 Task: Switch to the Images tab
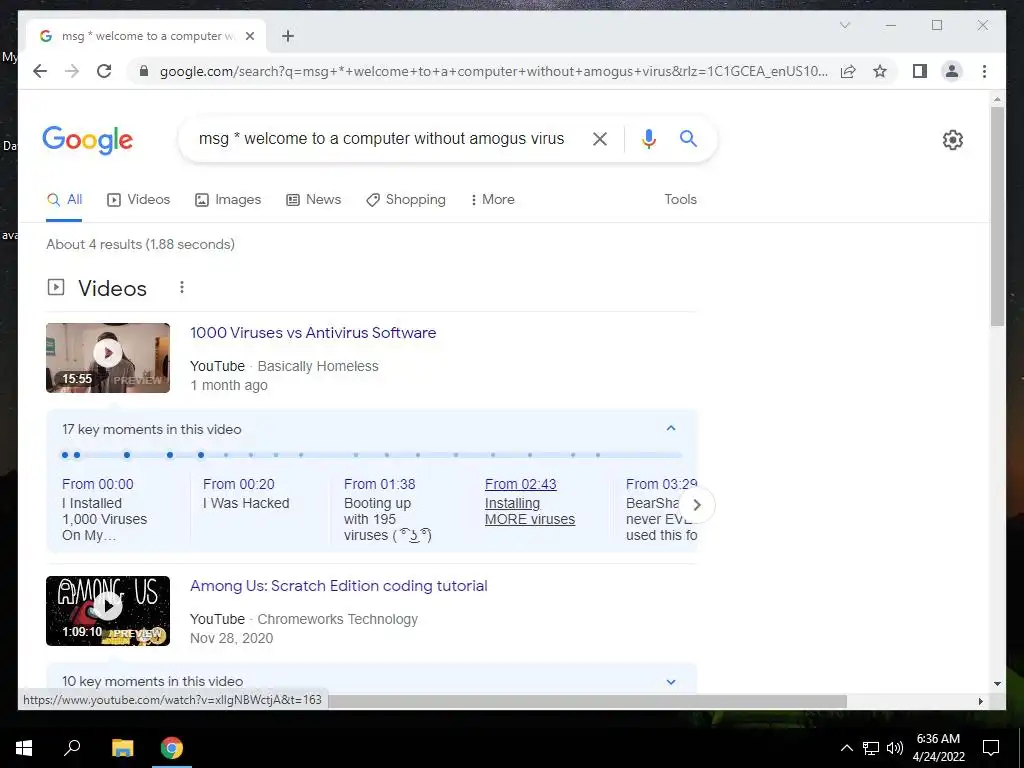point(228,200)
